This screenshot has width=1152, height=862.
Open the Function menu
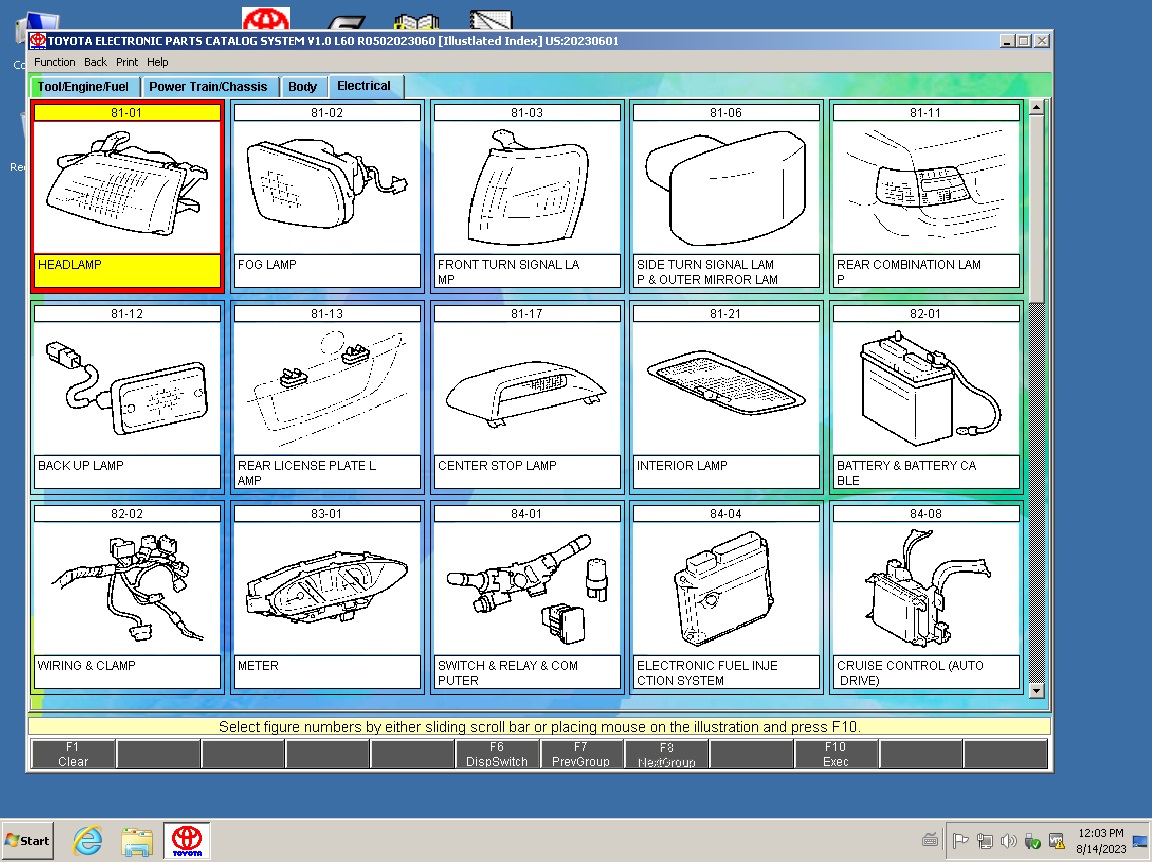54,62
